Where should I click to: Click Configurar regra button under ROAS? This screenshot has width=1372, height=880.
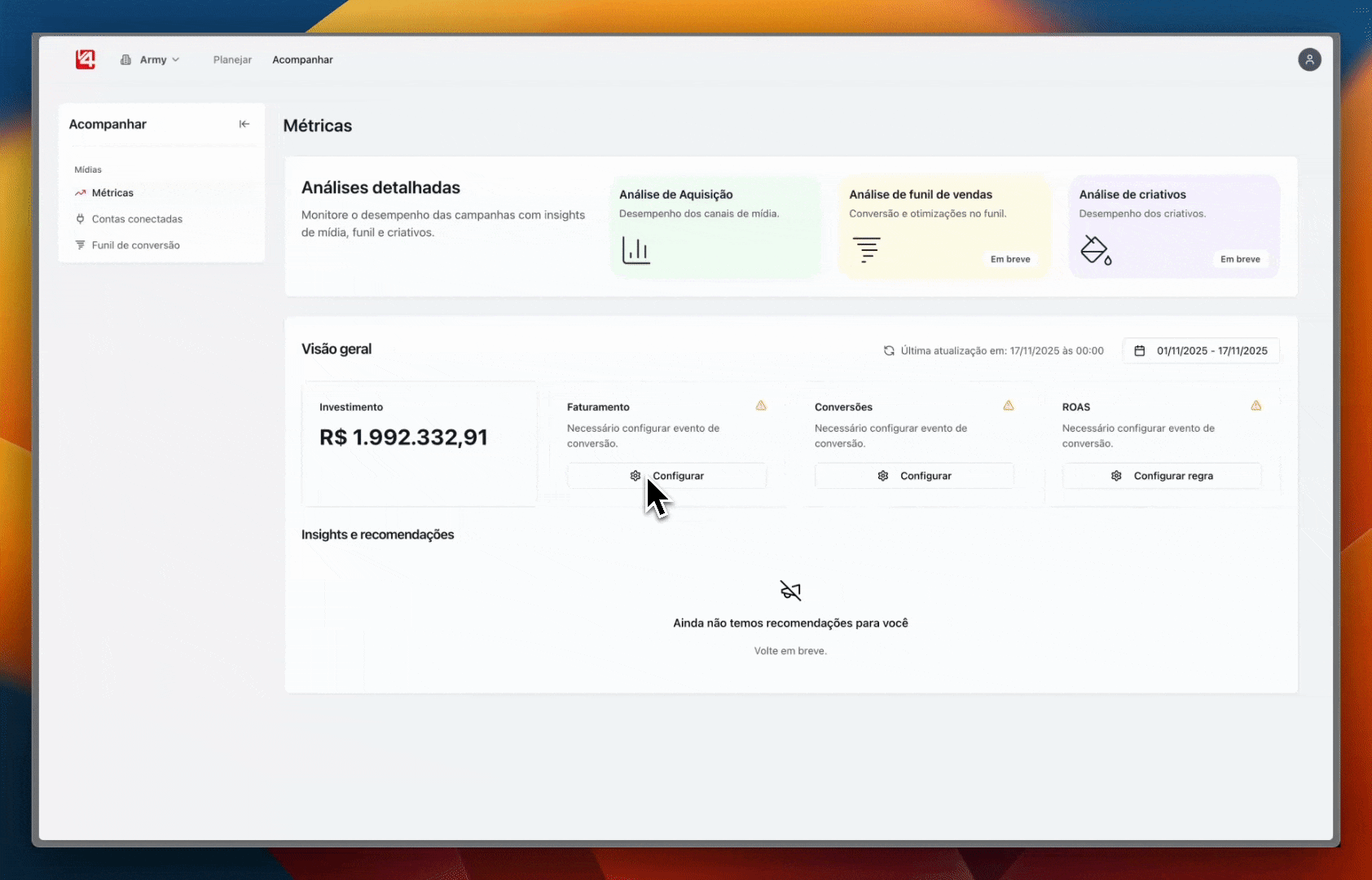(x=1162, y=476)
